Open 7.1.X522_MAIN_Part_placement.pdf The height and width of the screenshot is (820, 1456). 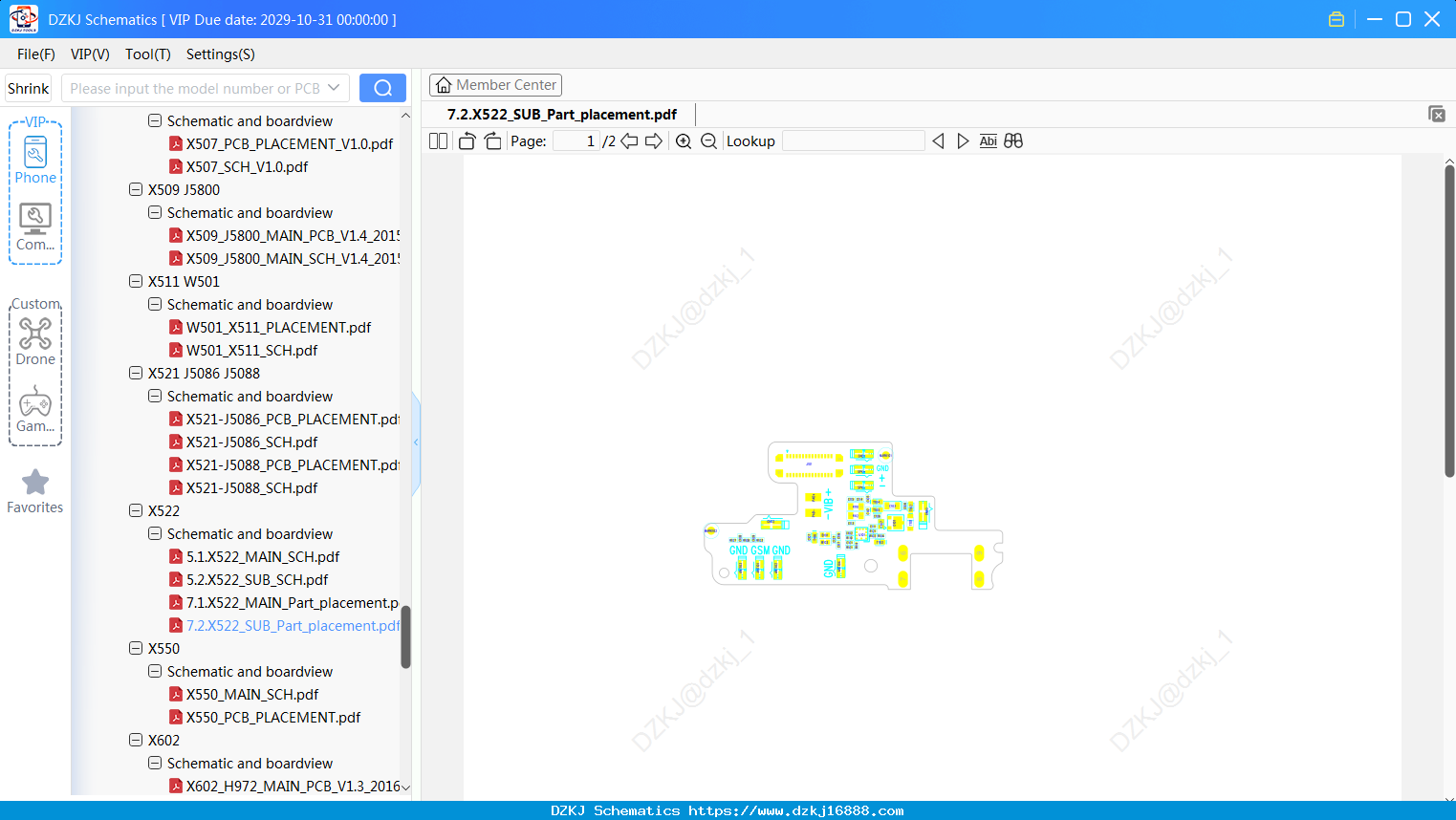click(x=293, y=602)
